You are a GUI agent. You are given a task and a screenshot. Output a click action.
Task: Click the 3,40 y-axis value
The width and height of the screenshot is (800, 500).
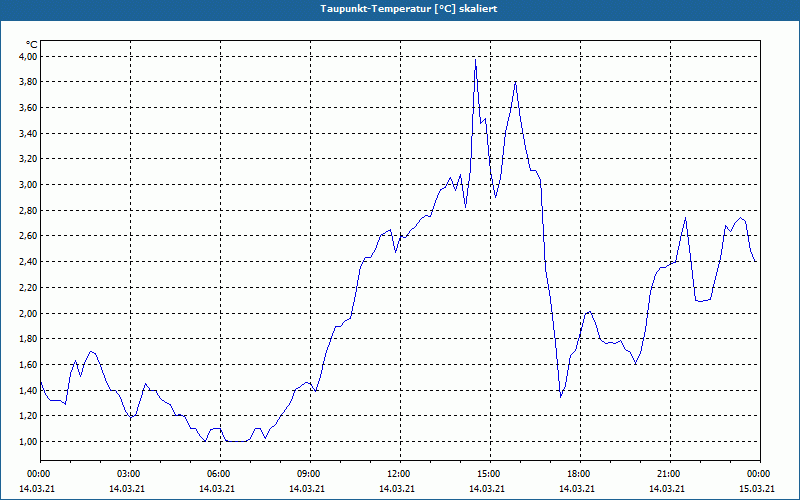coord(28,133)
